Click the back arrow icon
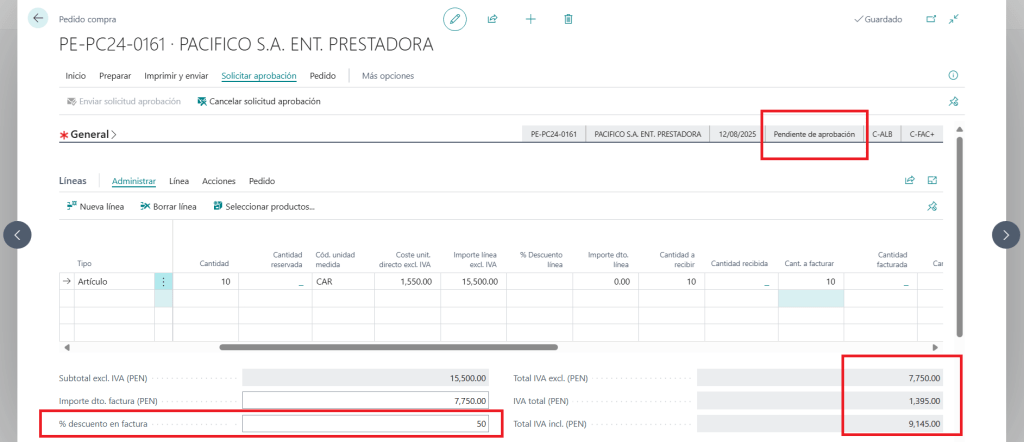The height and width of the screenshot is (442, 1024). 38,19
